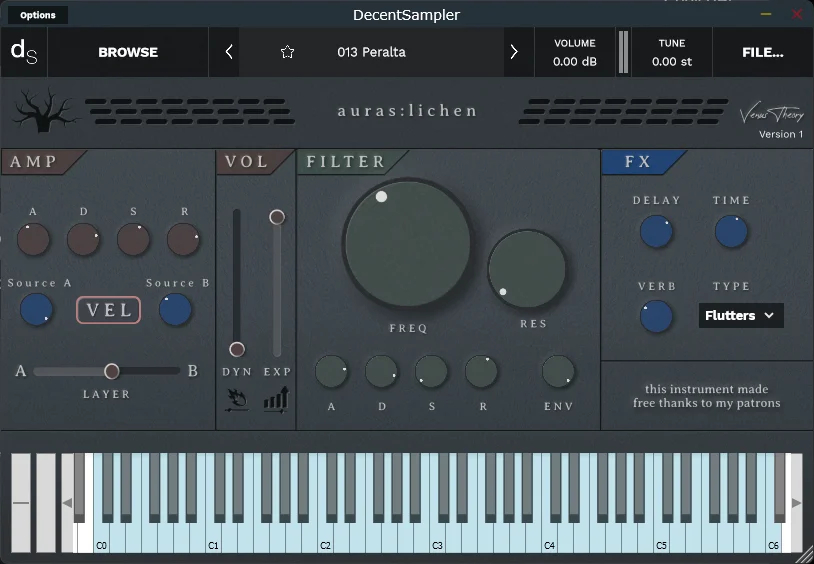Click the modulation wheel

pos(46,503)
